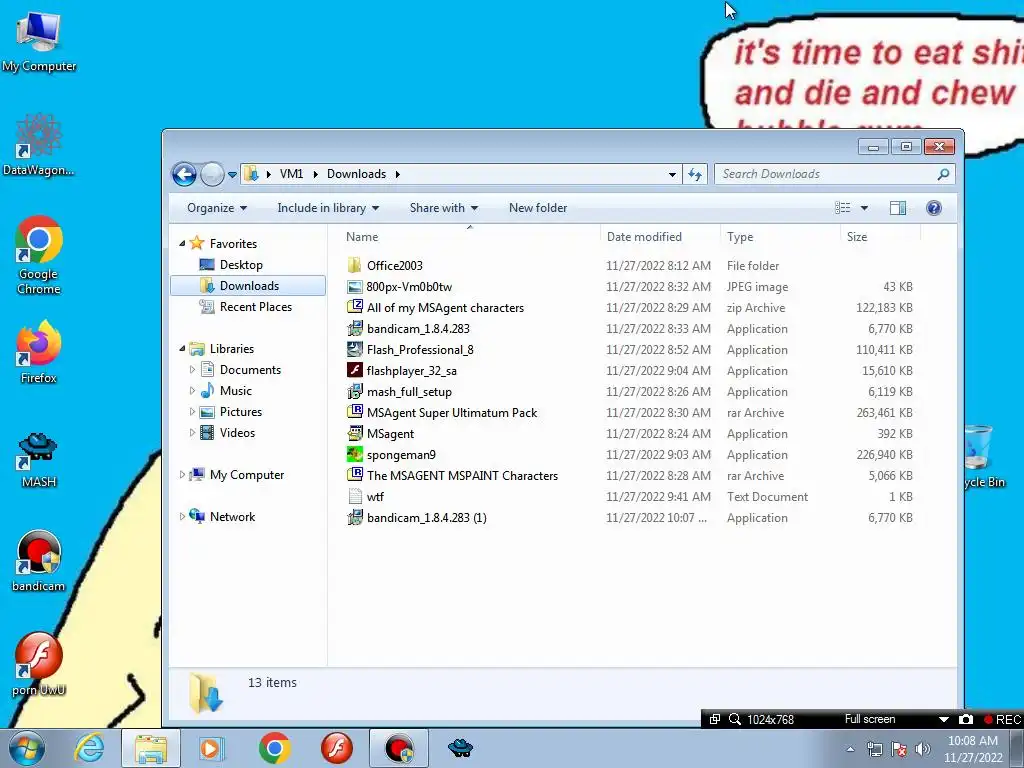Open the Share with dropdown
This screenshot has width=1024, height=768.
(443, 208)
